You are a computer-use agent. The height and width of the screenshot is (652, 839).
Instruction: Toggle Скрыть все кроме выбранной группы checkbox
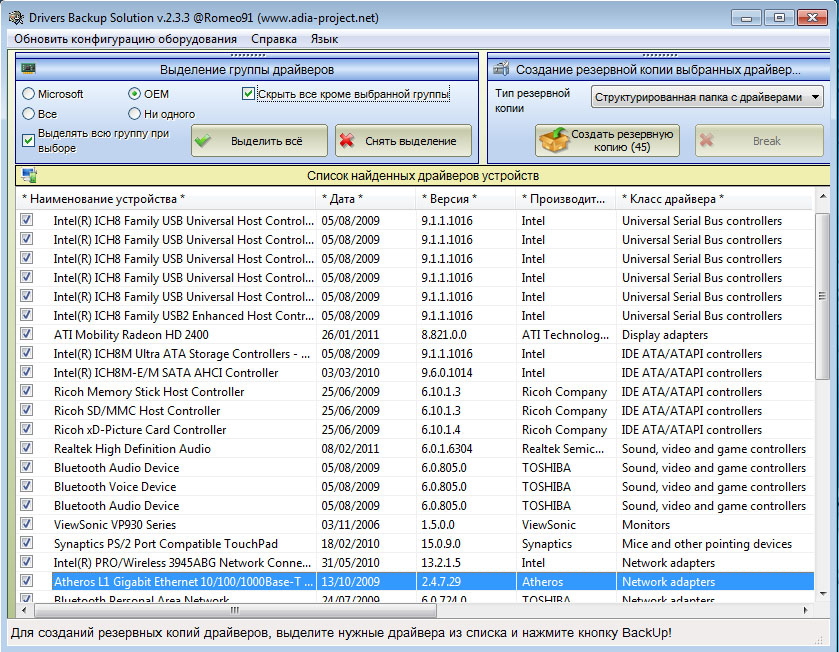249,94
